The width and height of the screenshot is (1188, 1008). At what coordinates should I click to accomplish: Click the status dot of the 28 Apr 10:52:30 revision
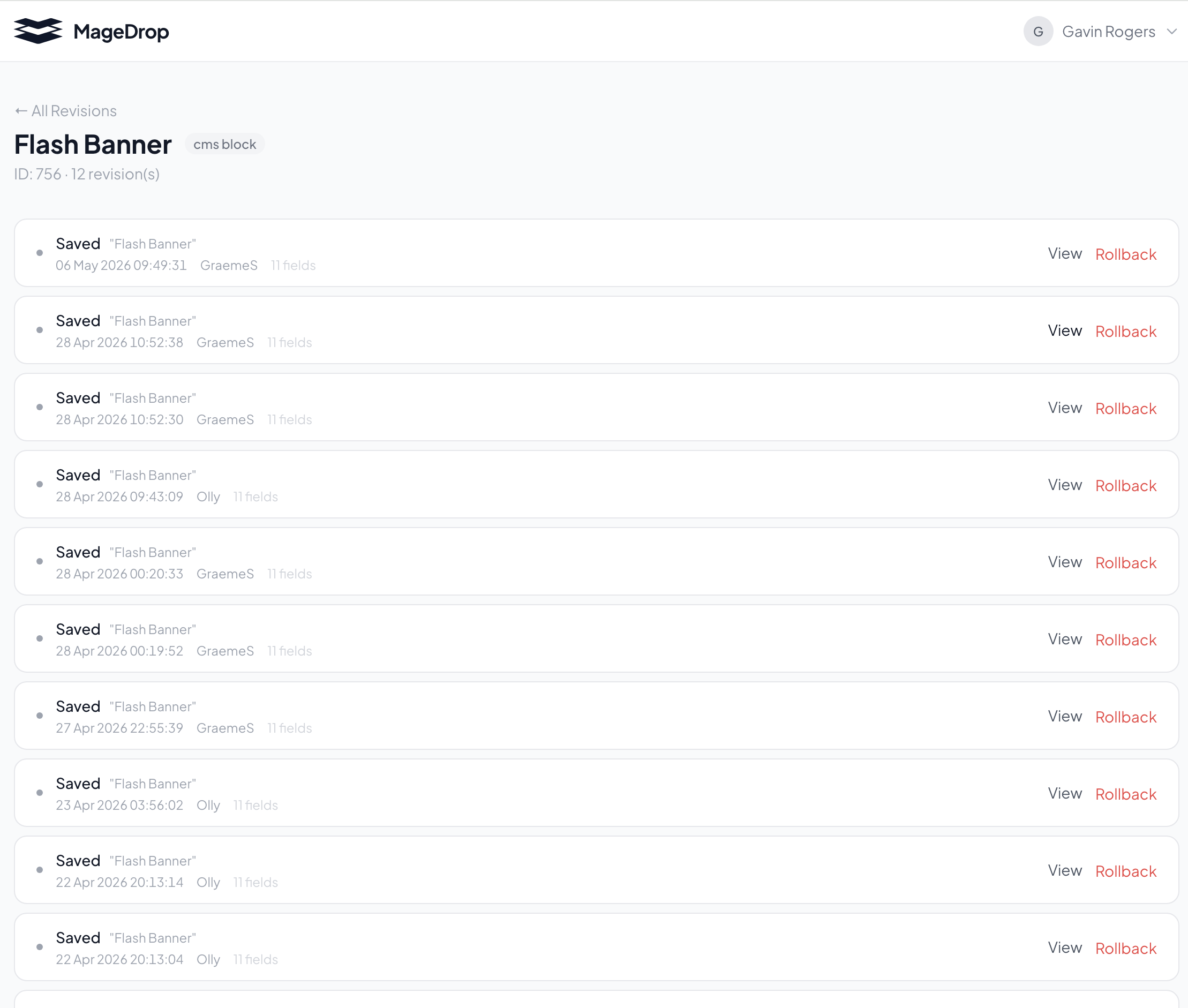tap(40, 407)
